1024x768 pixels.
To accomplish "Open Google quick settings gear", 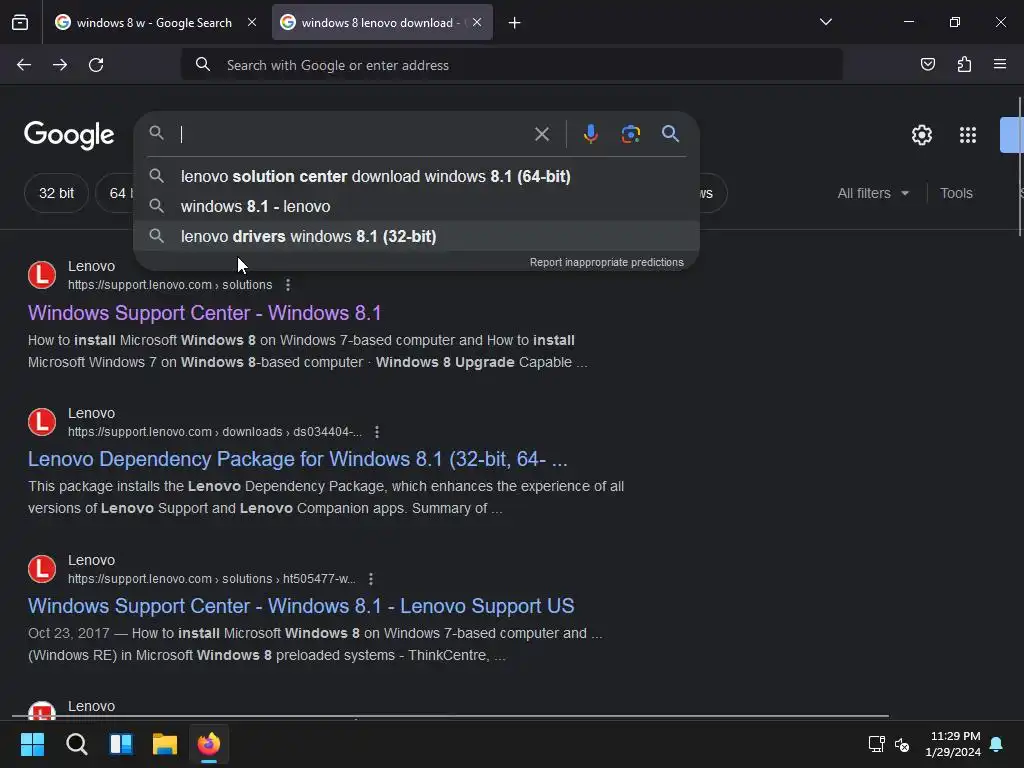I will point(921,135).
